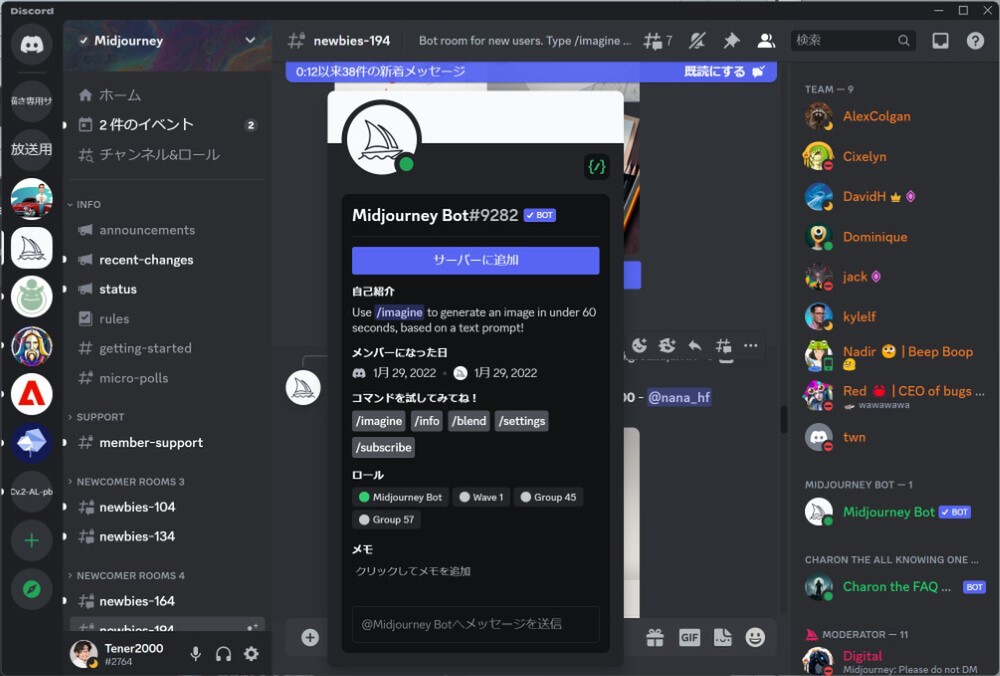
Task: Select the Midjourney sailboat server icon
Action: [x=31, y=248]
